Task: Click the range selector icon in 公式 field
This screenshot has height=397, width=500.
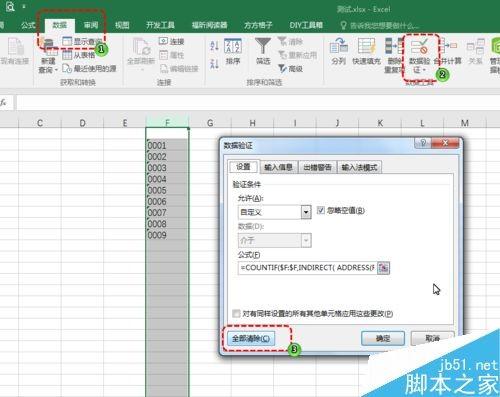Action: (x=383, y=268)
